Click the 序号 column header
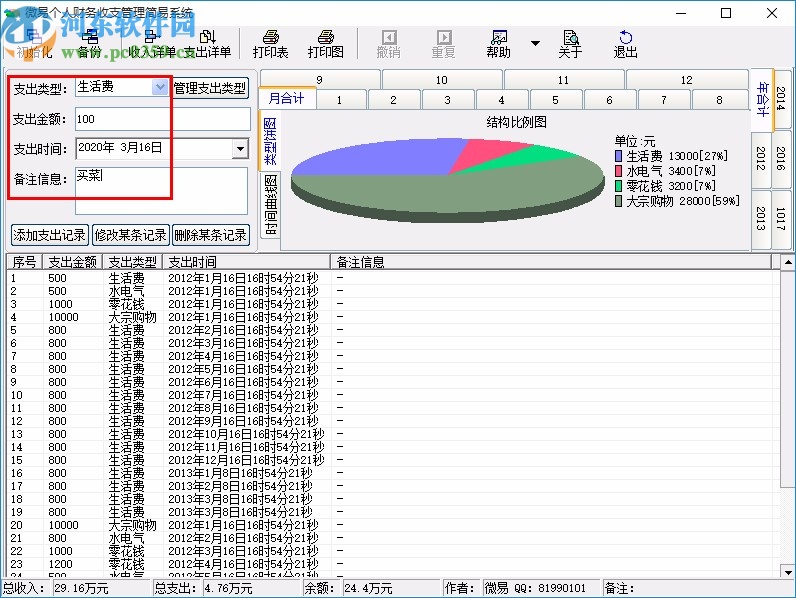This screenshot has width=796, height=598. (24, 262)
